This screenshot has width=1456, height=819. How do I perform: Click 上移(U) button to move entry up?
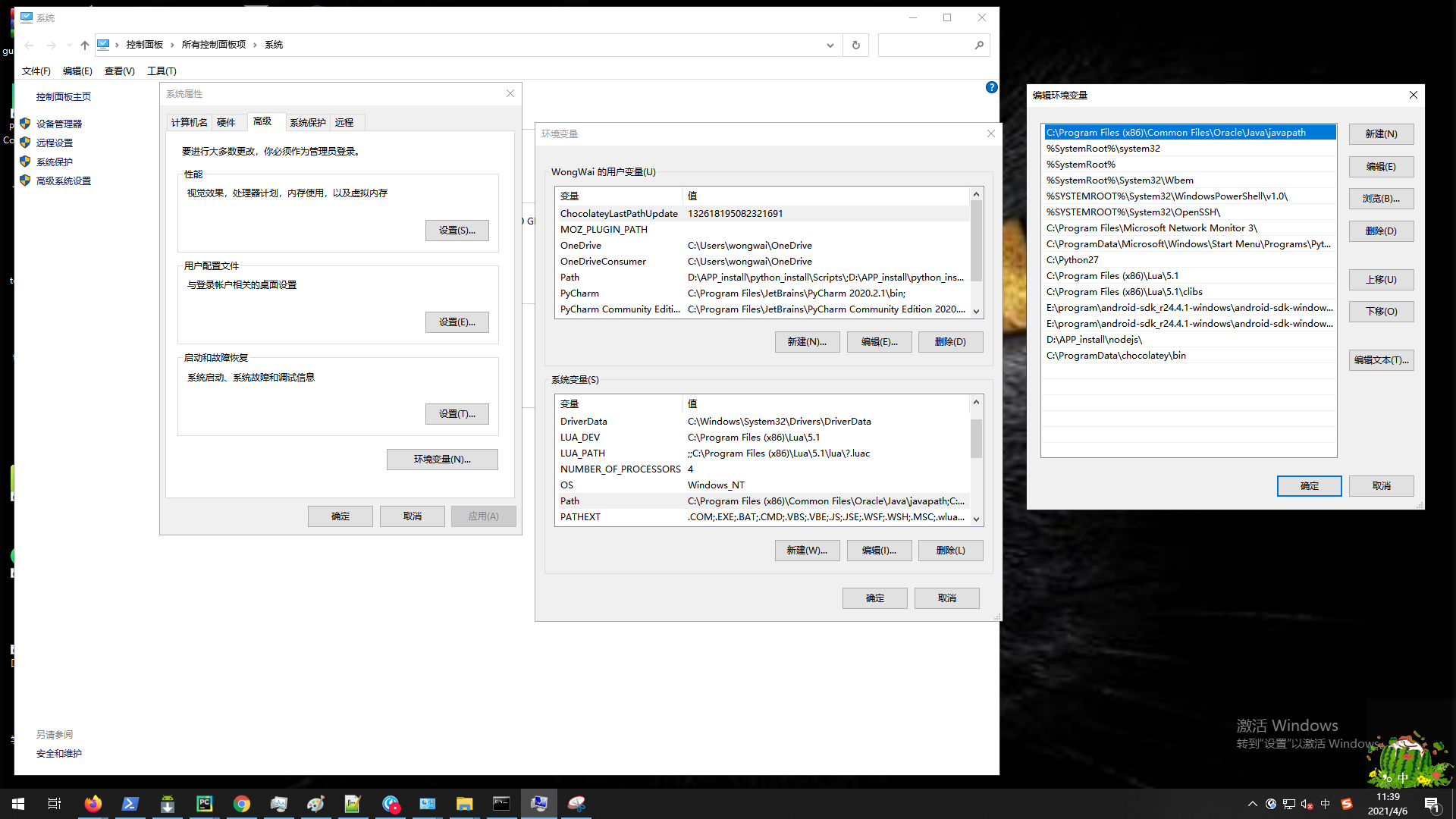[1381, 279]
